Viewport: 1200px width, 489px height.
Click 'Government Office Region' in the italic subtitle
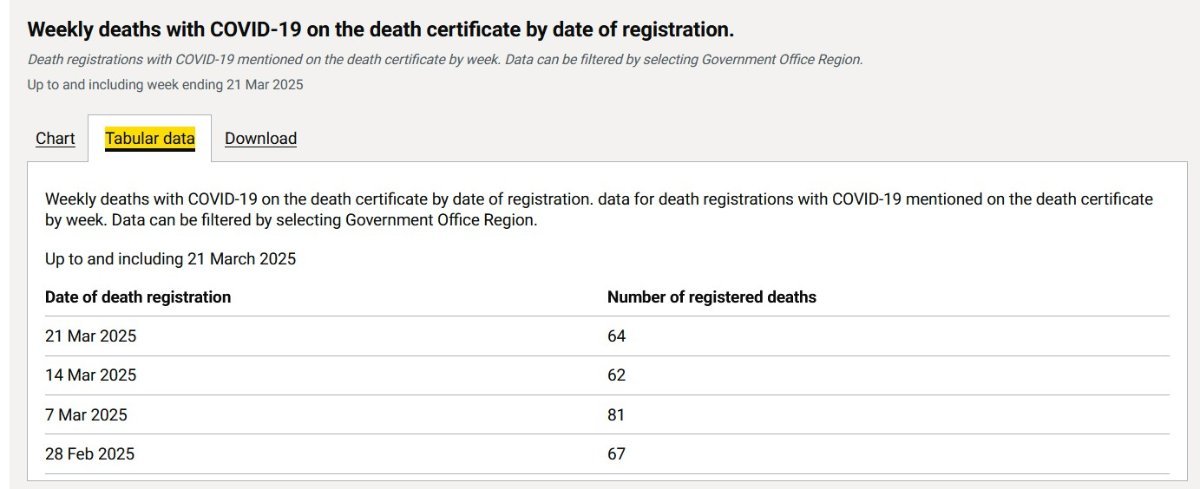(x=781, y=59)
